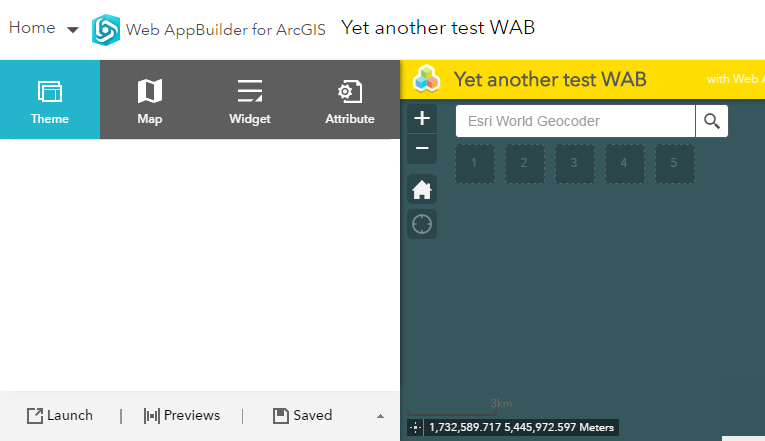Image resolution: width=765 pixels, height=441 pixels.
Task: Open the Previews view
Action: [181, 415]
